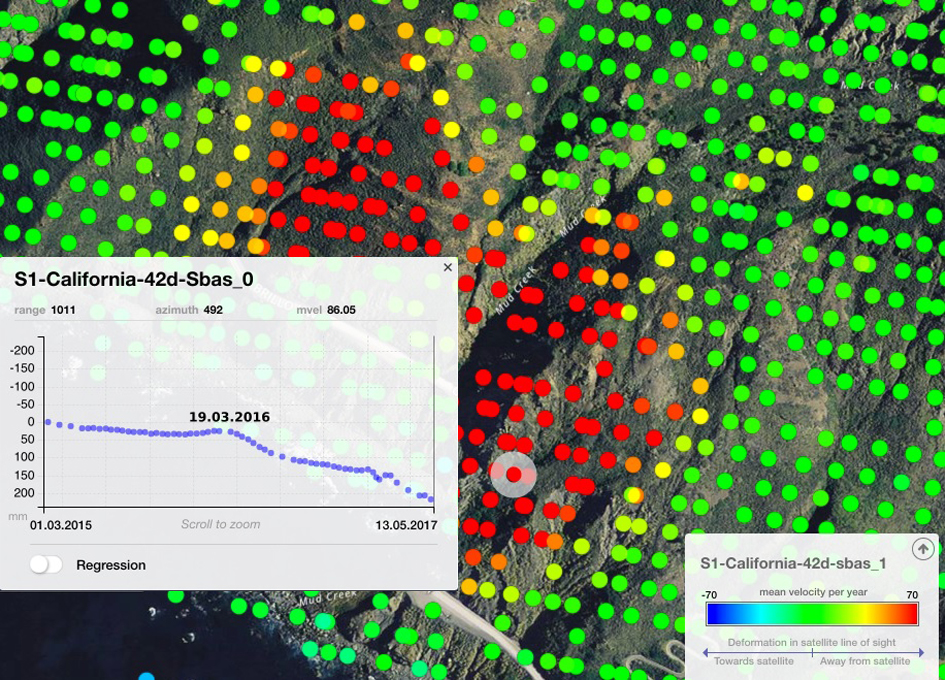Click the first data point in chart
The height and width of the screenshot is (680, 945).
47,422
